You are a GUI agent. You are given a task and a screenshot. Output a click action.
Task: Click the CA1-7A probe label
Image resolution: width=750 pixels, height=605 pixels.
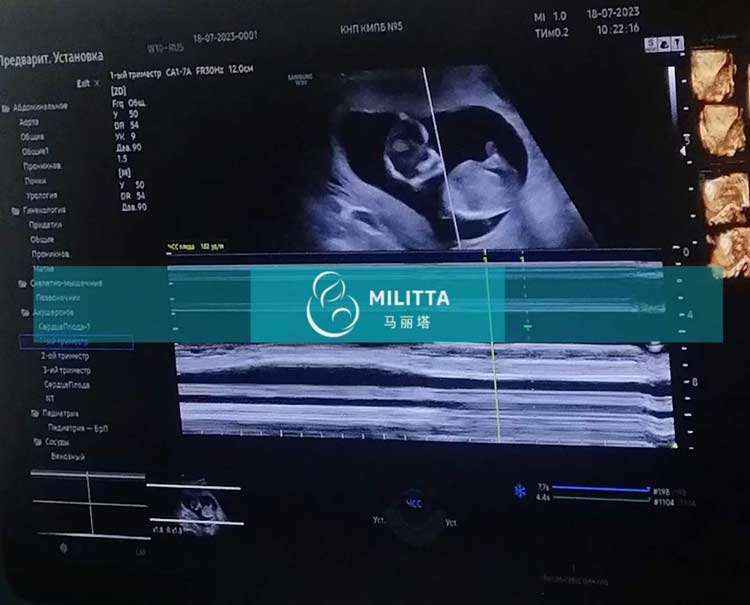point(178,72)
